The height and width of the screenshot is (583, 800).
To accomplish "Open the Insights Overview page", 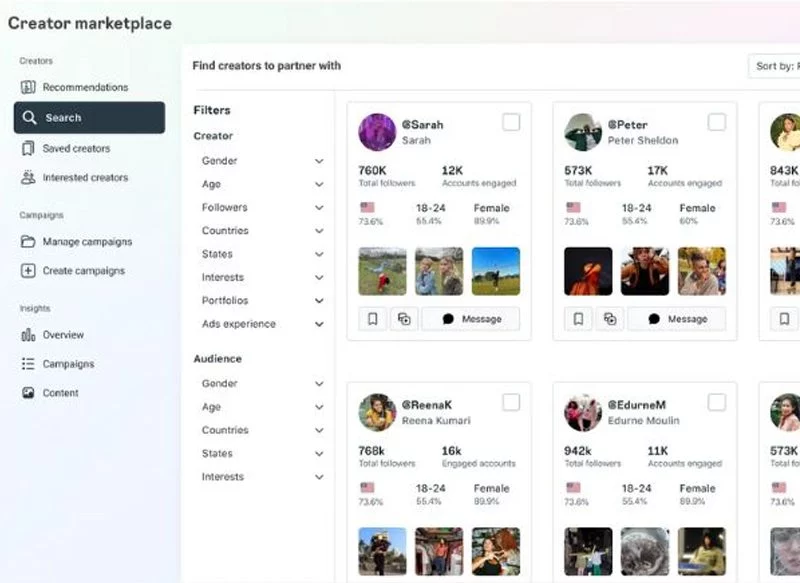I will tap(62, 335).
